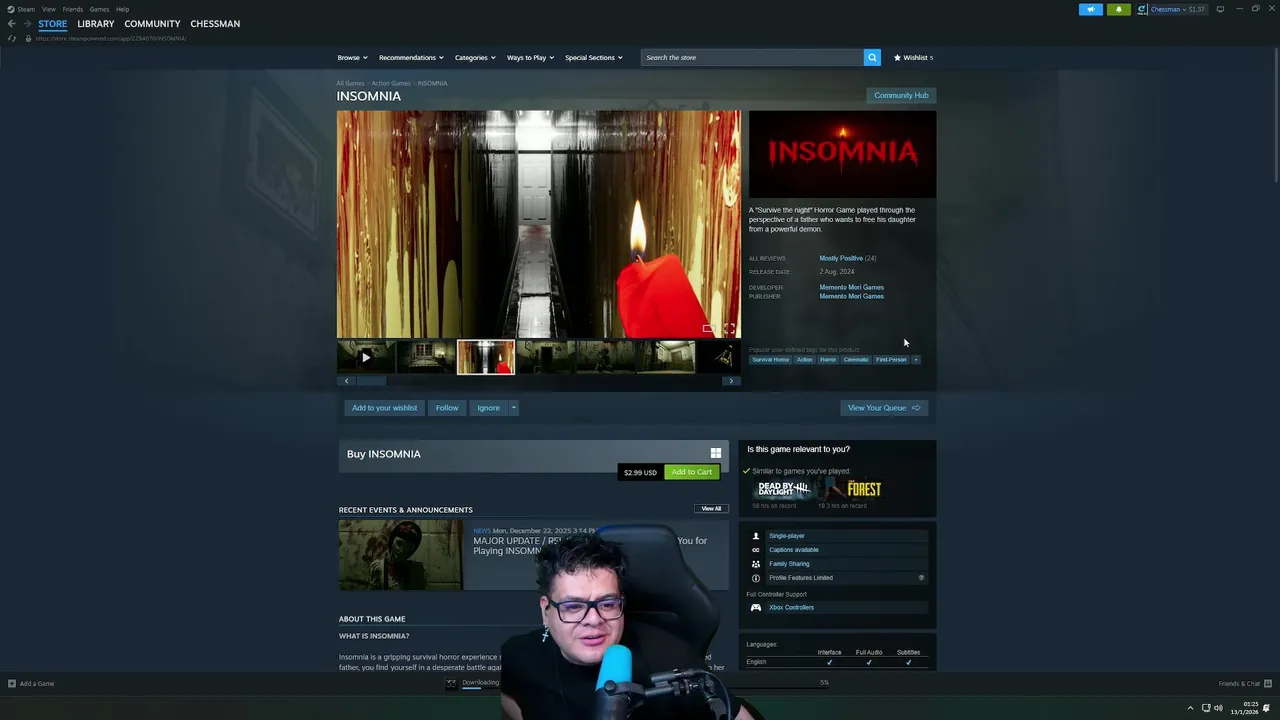Open the Downloads manager icon
The image size is (1280, 720).
[451, 683]
